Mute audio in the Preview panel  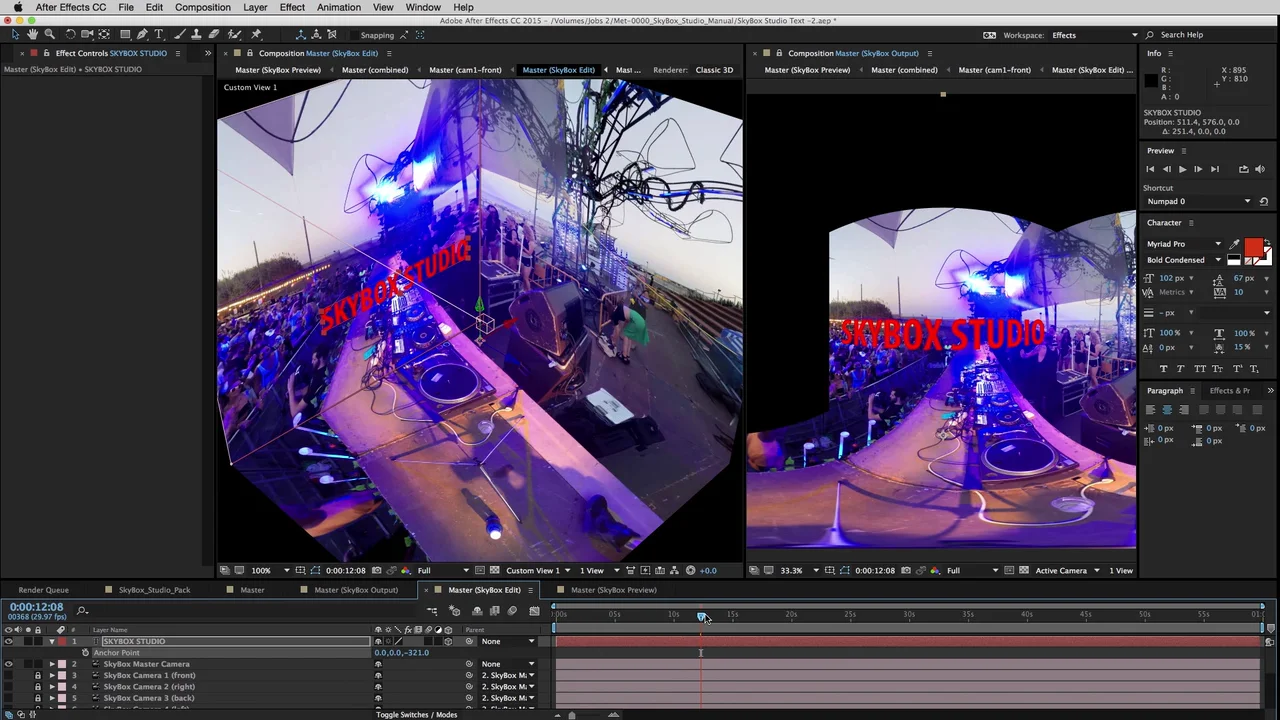pos(1259,169)
